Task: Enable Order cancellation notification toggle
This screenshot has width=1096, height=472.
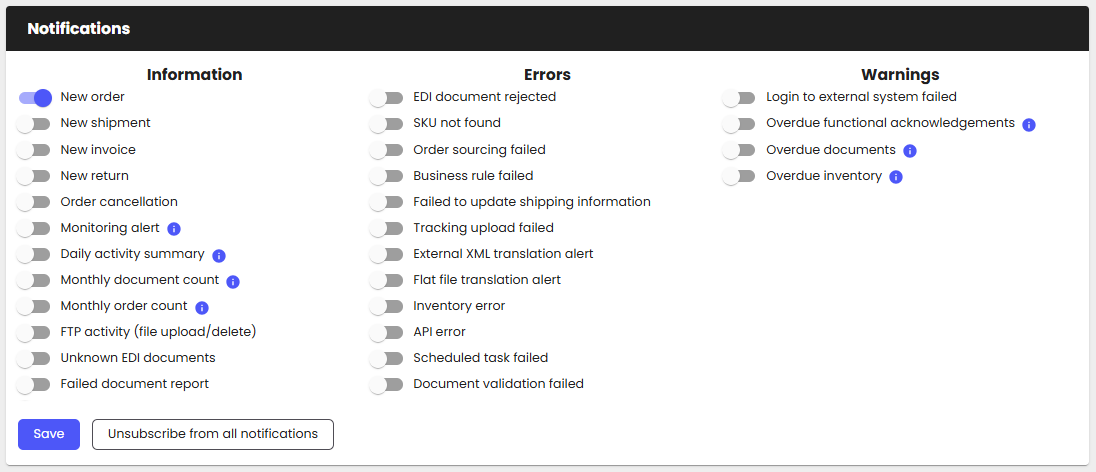Action: pyautogui.click(x=34, y=202)
